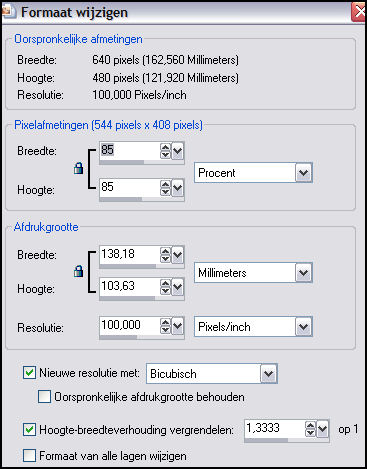
Task: Toggle Nieuwe resolutie met checkbox
Action: (x=29, y=372)
